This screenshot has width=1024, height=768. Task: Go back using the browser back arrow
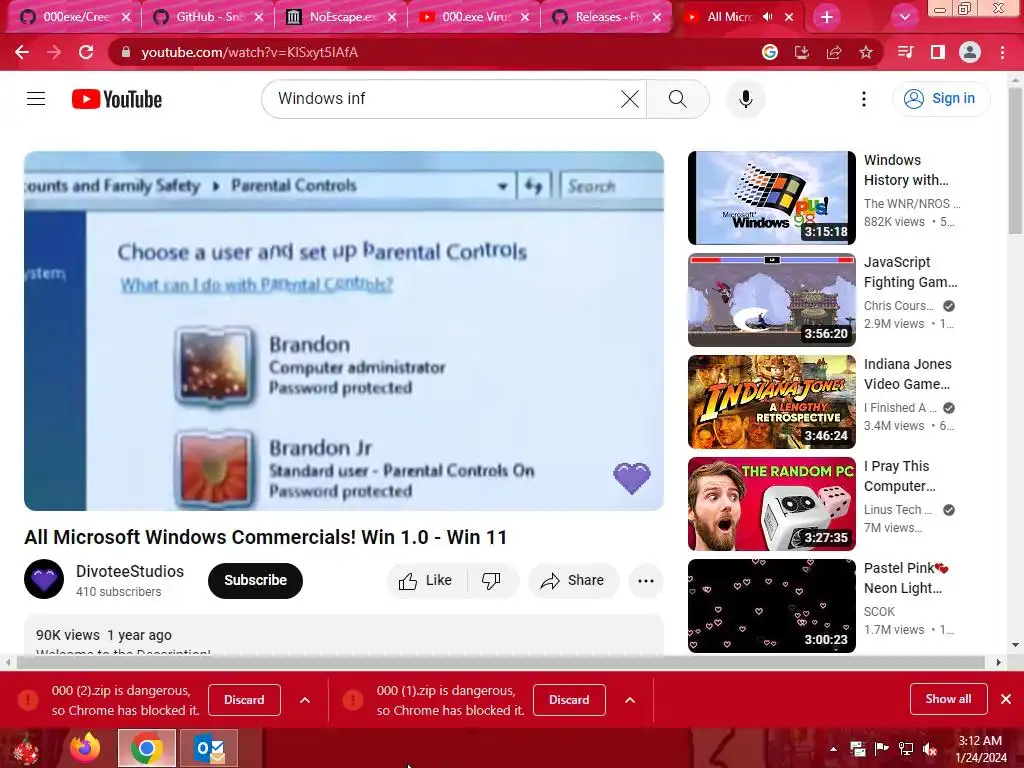pyautogui.click(x=22, y=52)
